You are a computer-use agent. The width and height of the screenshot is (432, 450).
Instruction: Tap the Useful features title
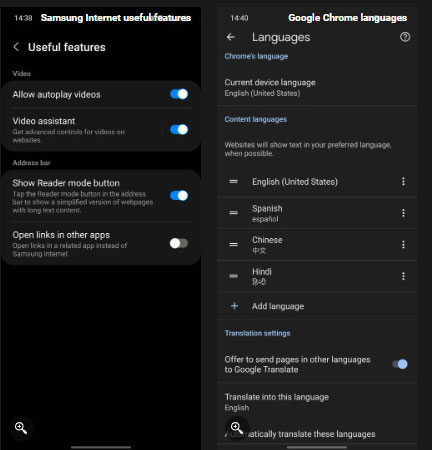[67, 47]
